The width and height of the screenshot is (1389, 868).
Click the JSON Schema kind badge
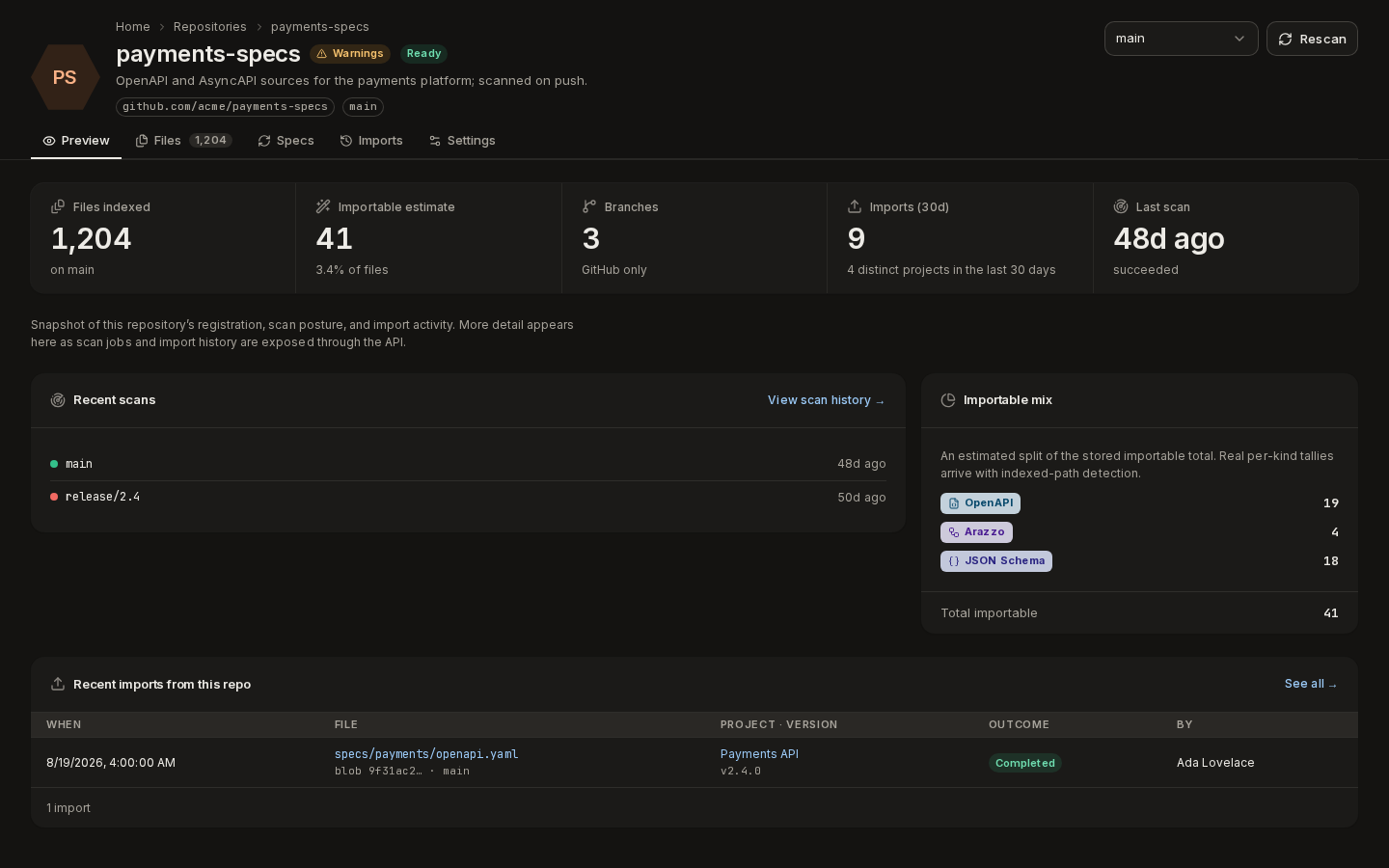[996, 561]
